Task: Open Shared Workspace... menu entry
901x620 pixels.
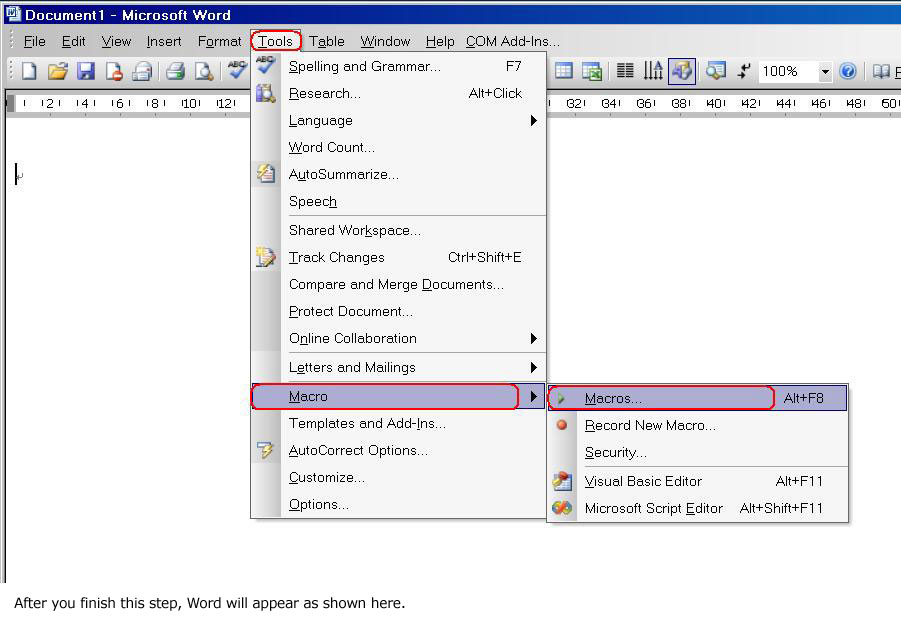Action: tap(398, 230)
